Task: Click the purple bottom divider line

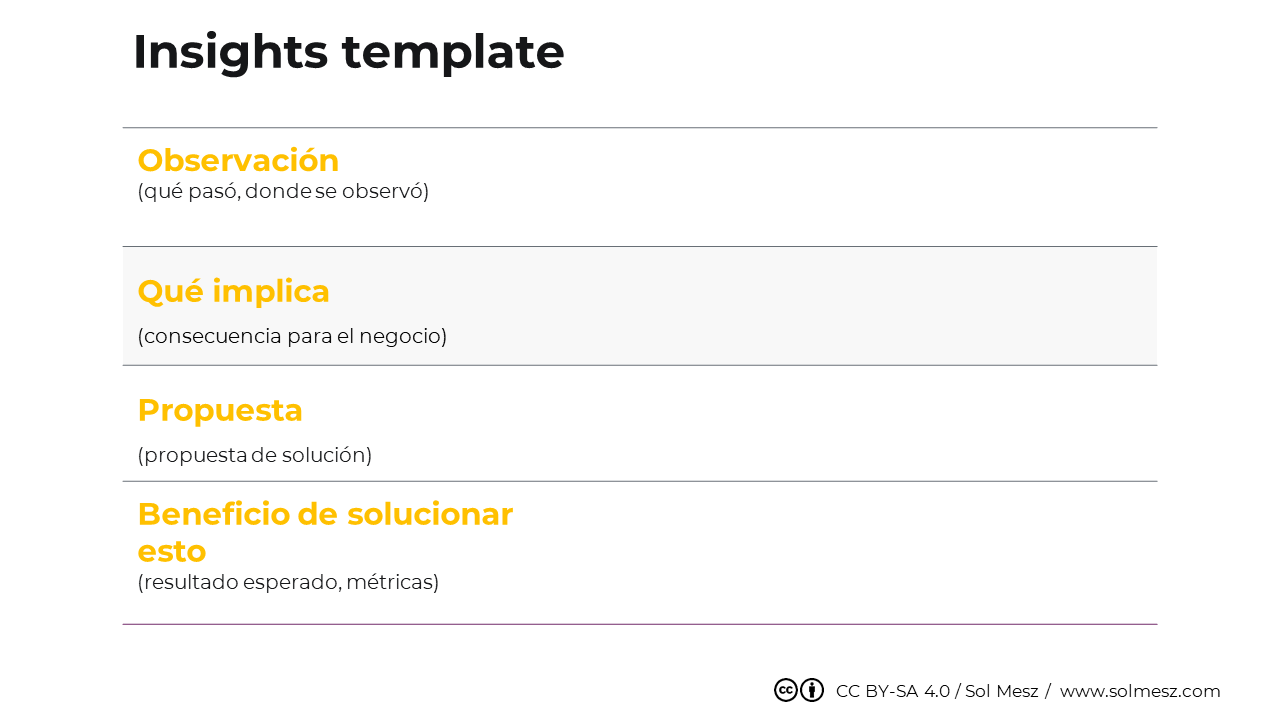Action: coord(640,624)
